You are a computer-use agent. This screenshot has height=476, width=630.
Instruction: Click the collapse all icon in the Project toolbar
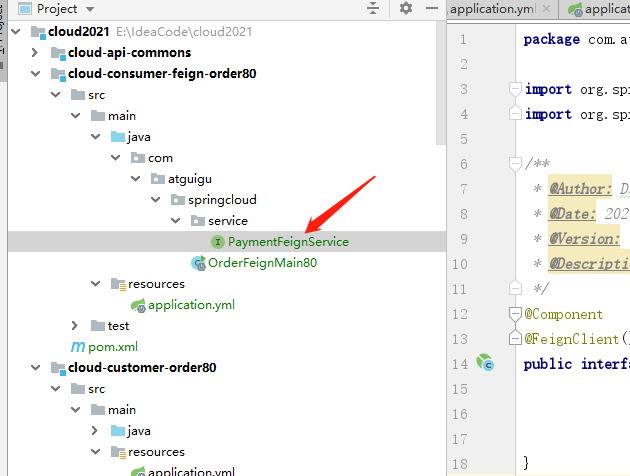tap(373, 8)
